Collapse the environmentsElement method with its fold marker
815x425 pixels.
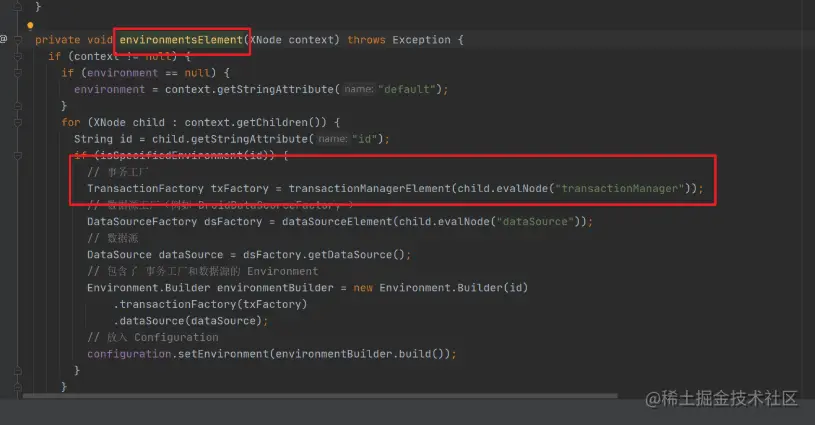(x=18, y=39)
